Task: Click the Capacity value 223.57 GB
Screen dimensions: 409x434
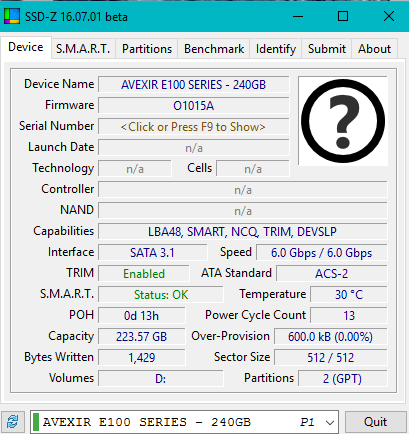Action: coord(141,337)
